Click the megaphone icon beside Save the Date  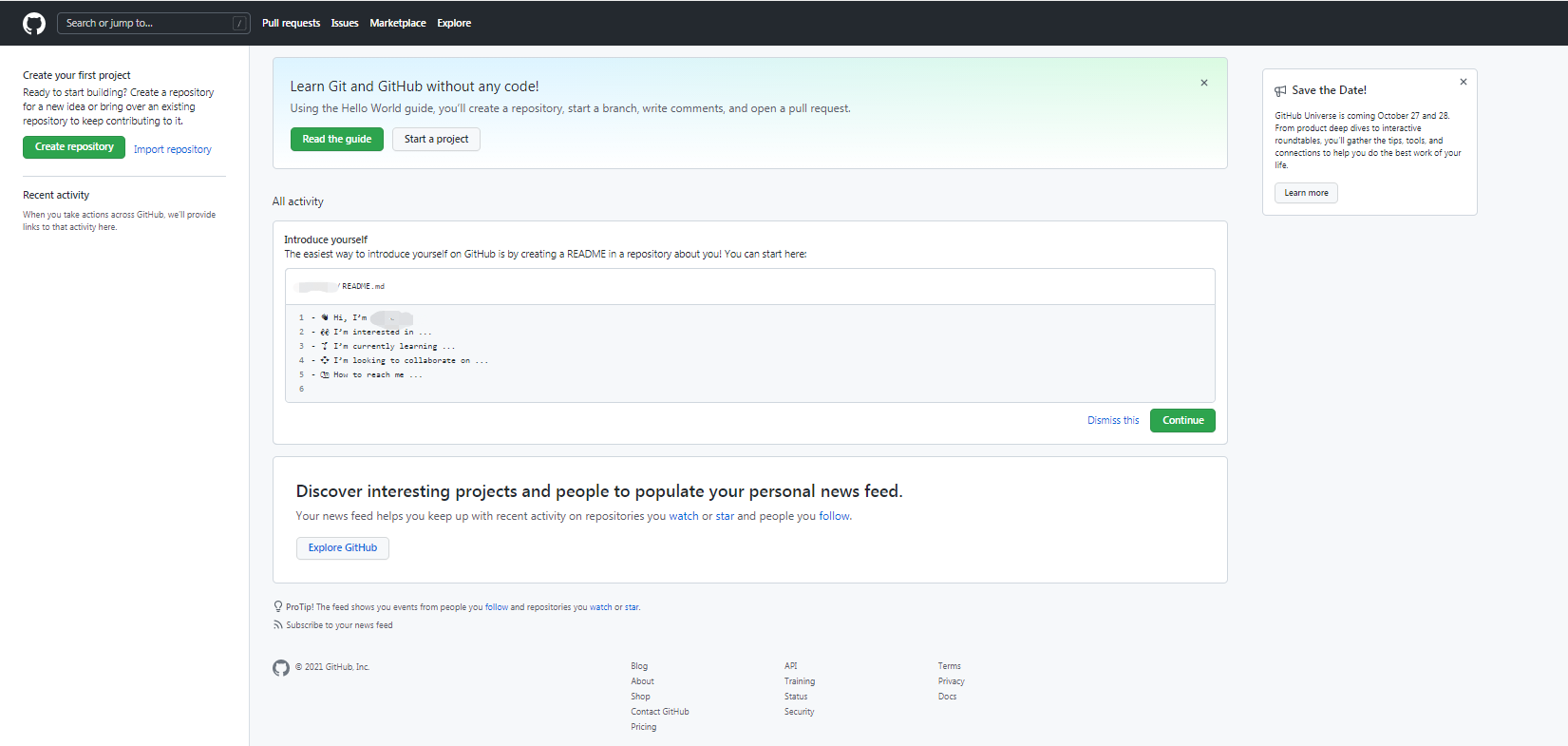[1280, 91]
